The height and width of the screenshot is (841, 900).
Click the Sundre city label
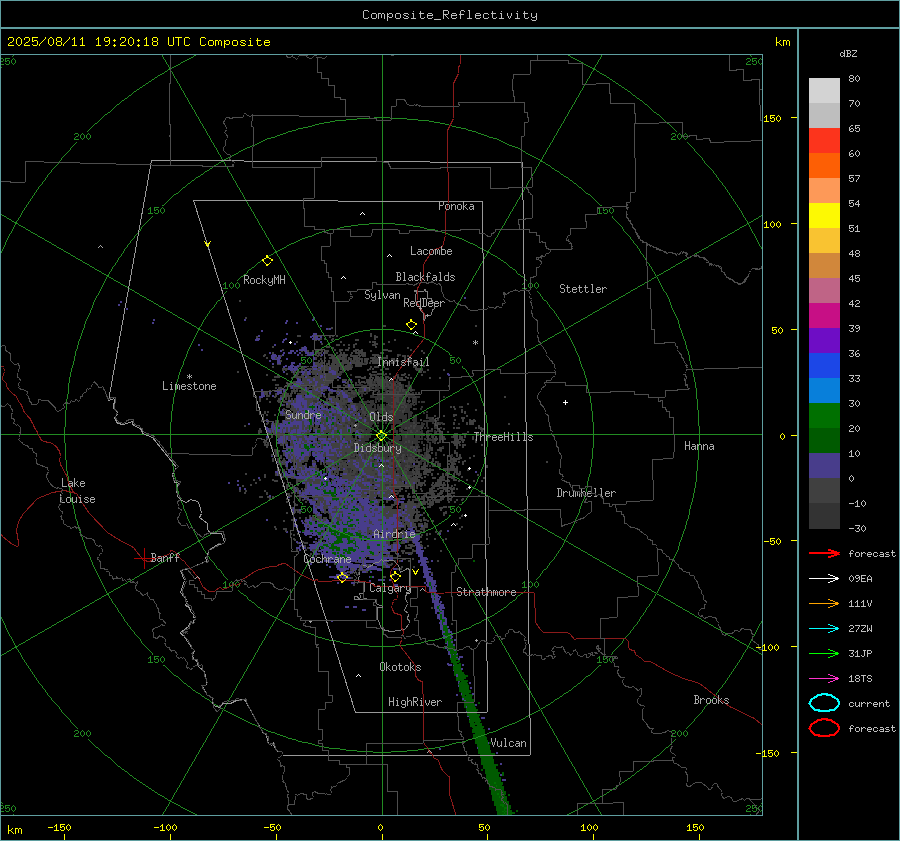(303, 415)
